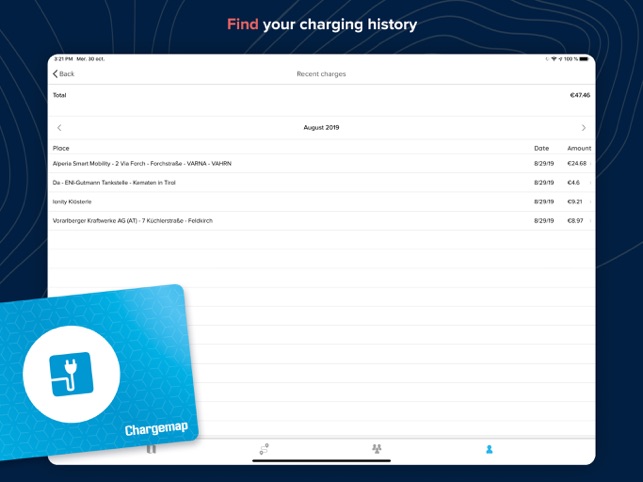Click the battery indicator in status bar
643x482 pixels.
tap(584, 59)
